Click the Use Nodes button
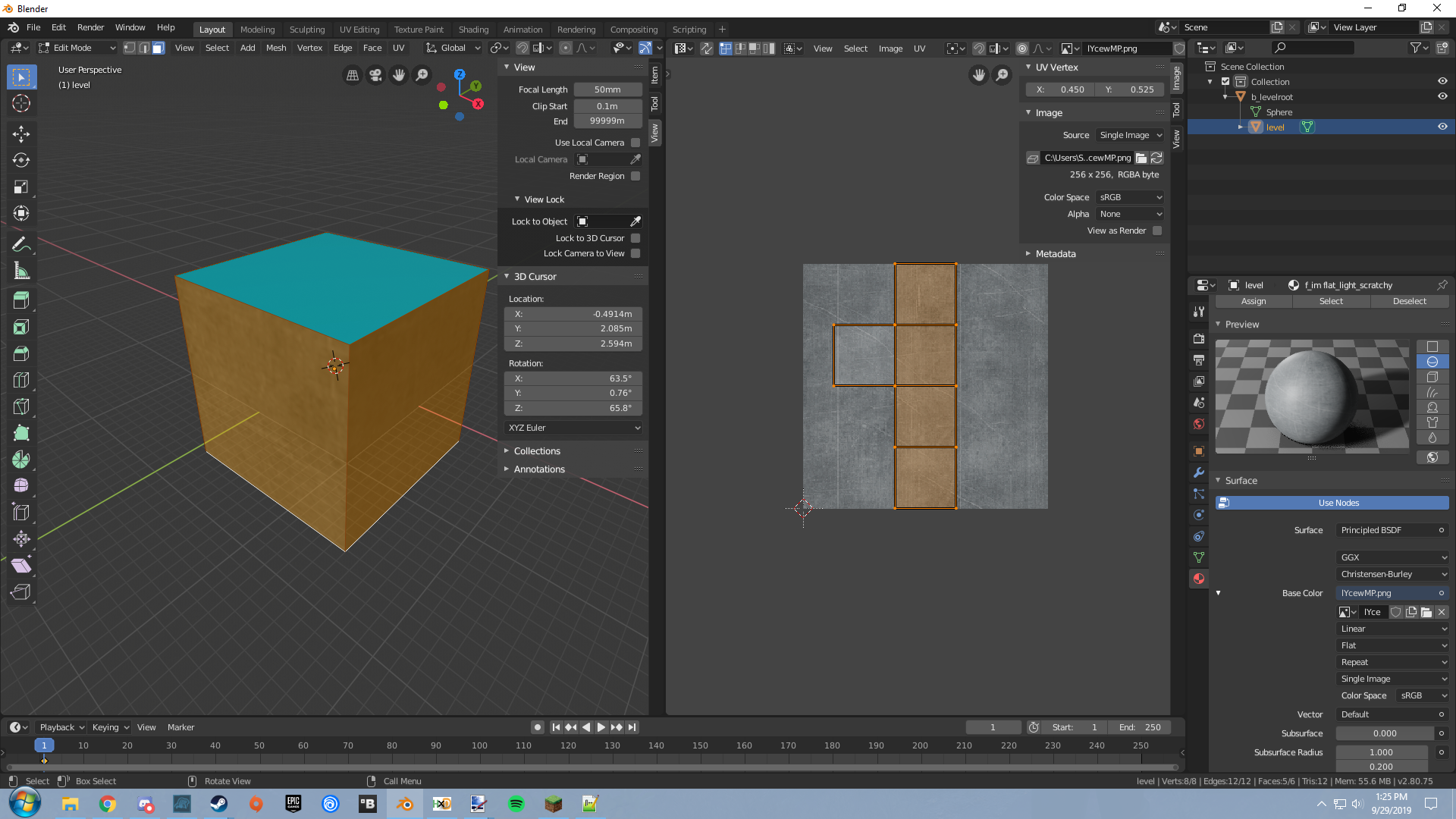 (x=1338, y=503)
